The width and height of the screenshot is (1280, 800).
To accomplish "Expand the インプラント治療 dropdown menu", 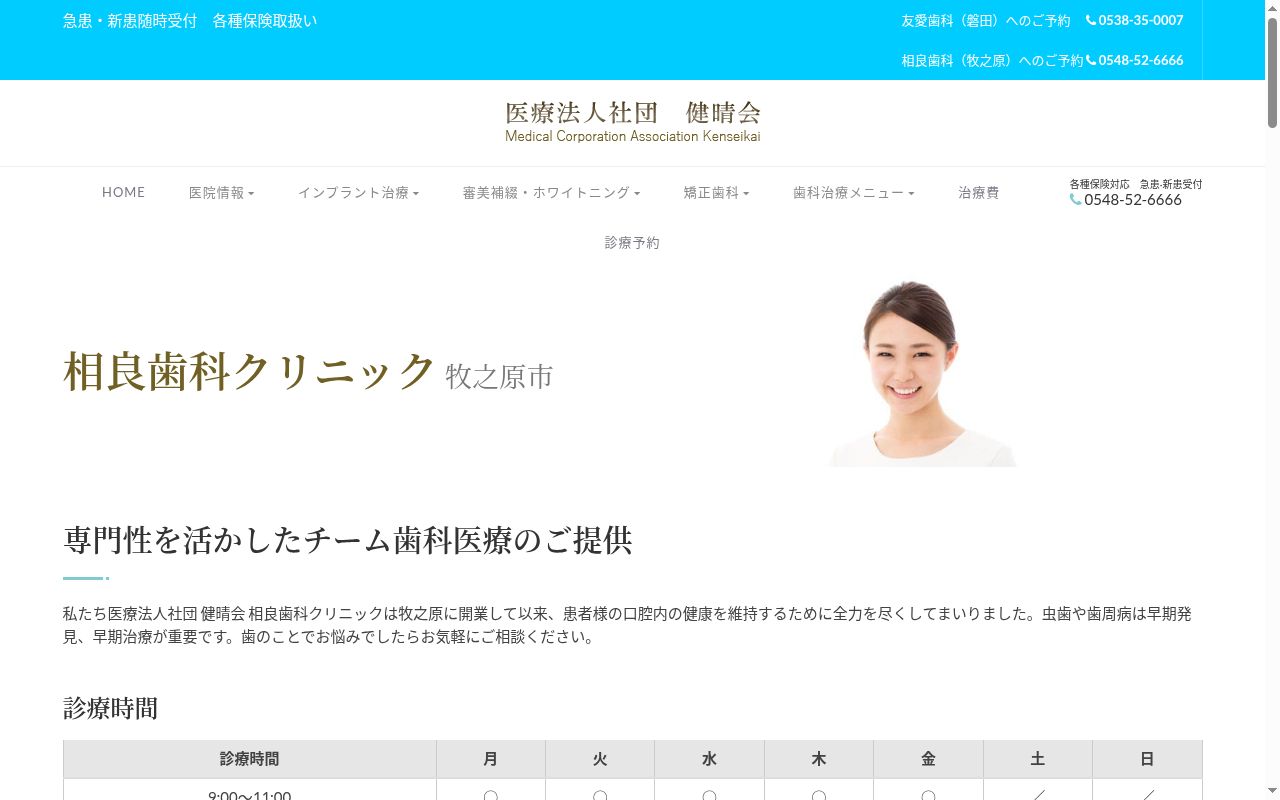I will tap(358, 192).
